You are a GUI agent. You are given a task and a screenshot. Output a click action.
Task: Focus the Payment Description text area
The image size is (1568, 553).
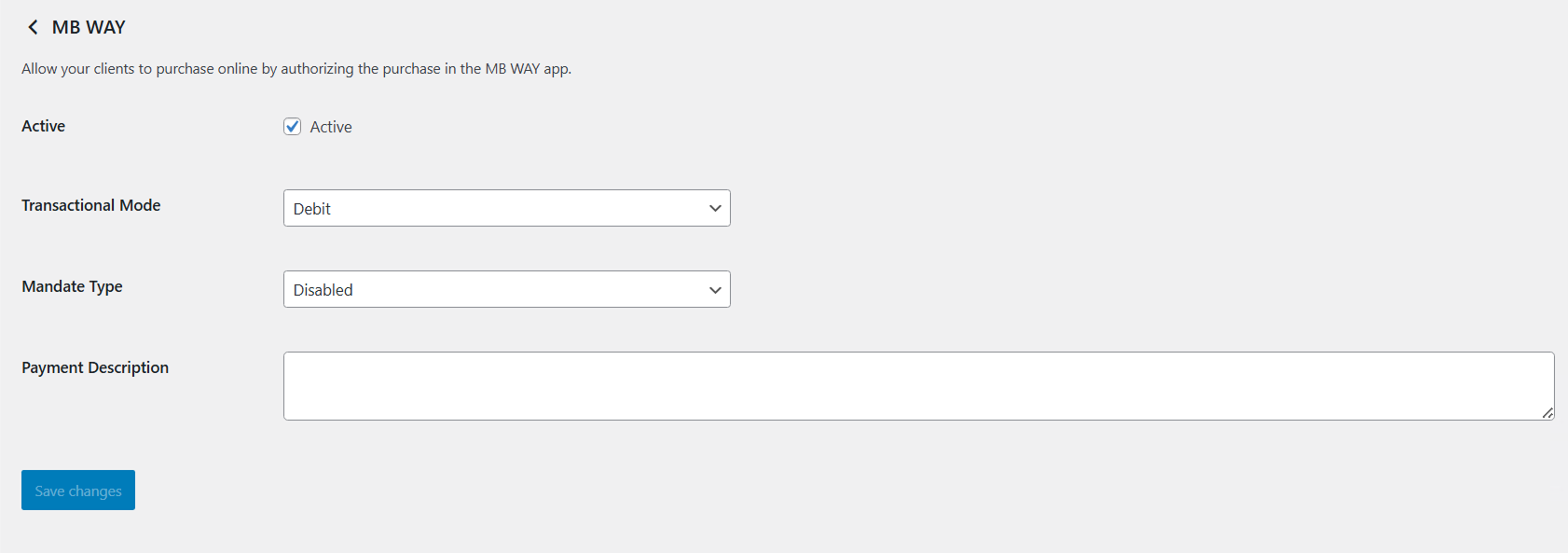[x=918, y=385]
